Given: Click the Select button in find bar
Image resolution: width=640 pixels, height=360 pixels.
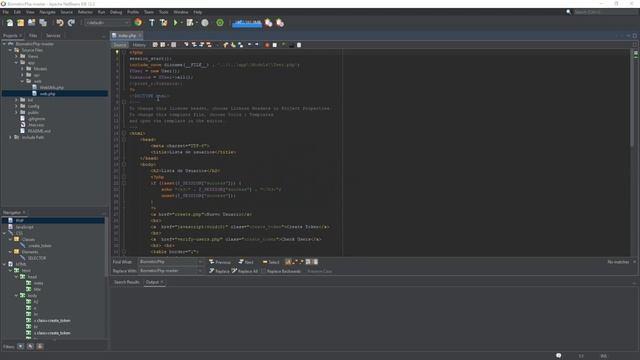Looking at the screenshot, I should [x=271, y=262].
